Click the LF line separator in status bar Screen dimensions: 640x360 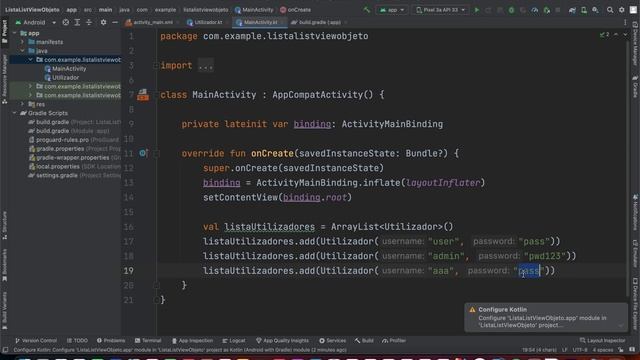point(565,350)
